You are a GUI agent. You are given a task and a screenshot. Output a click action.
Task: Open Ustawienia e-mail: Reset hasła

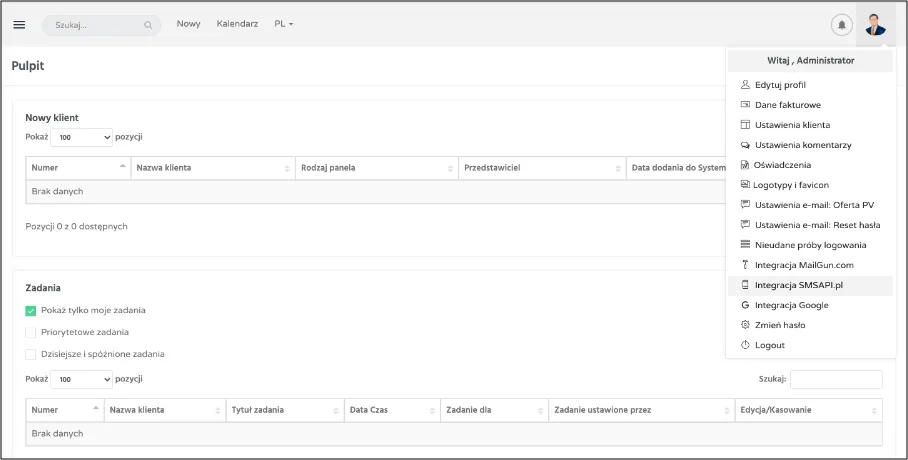810,225
